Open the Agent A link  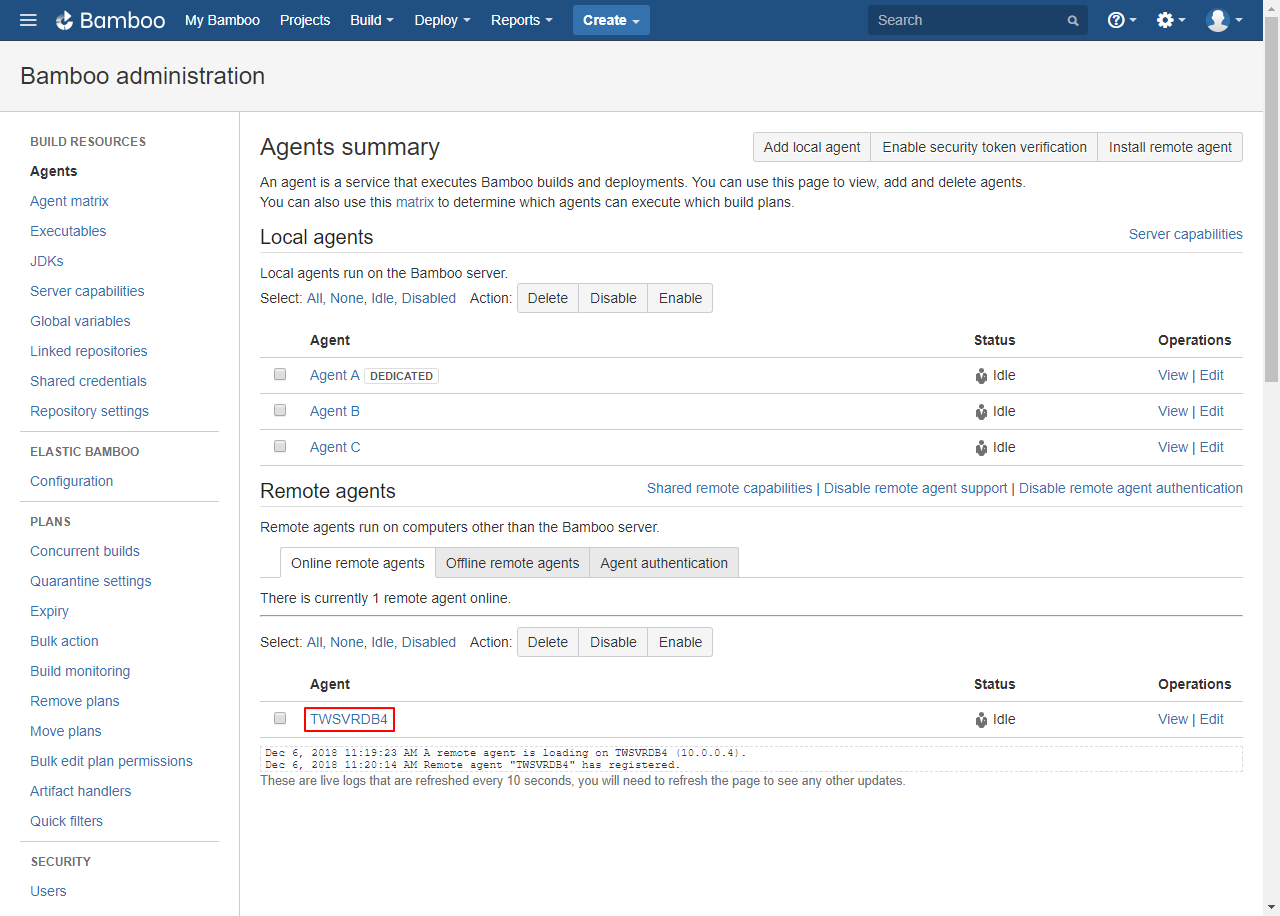pos(335,375)
